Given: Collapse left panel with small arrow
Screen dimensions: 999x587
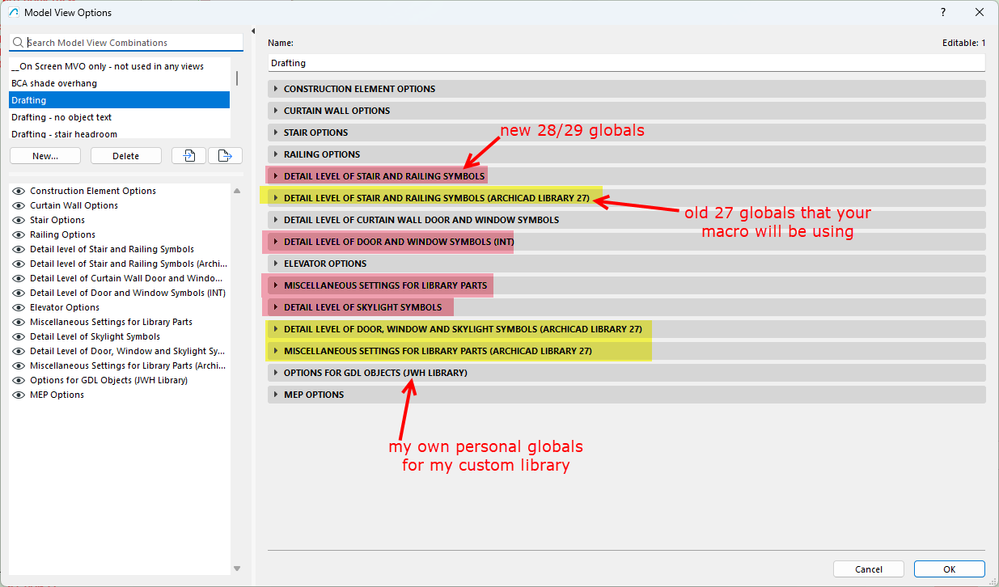Looking at the screenshot, I should (253, 31).
